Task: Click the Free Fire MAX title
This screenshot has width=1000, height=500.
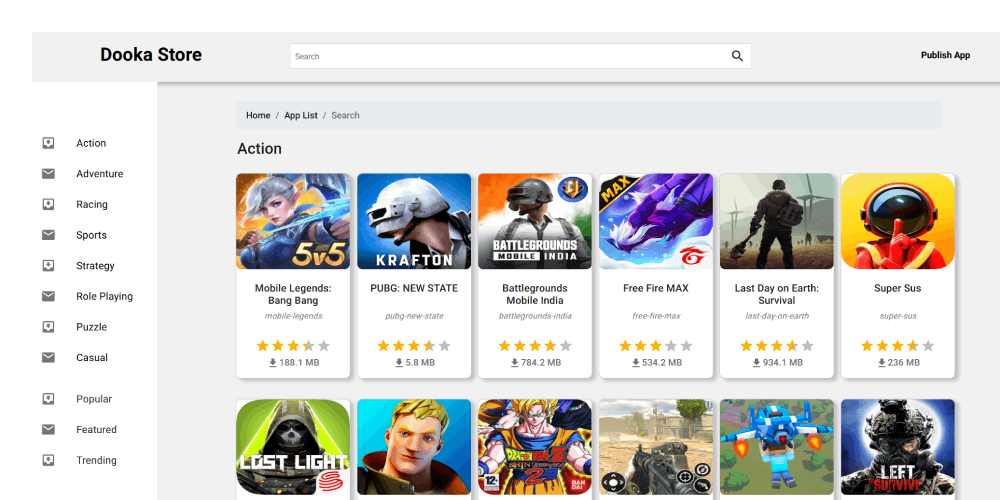Action: pyautogui.click(x=656, y=288)
